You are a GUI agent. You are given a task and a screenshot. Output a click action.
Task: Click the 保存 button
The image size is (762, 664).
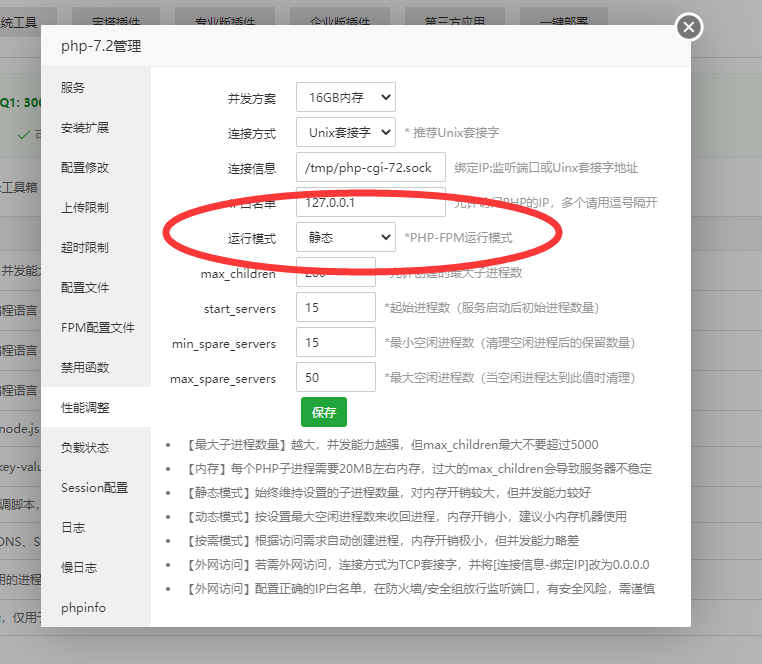[x=324, y=412]
